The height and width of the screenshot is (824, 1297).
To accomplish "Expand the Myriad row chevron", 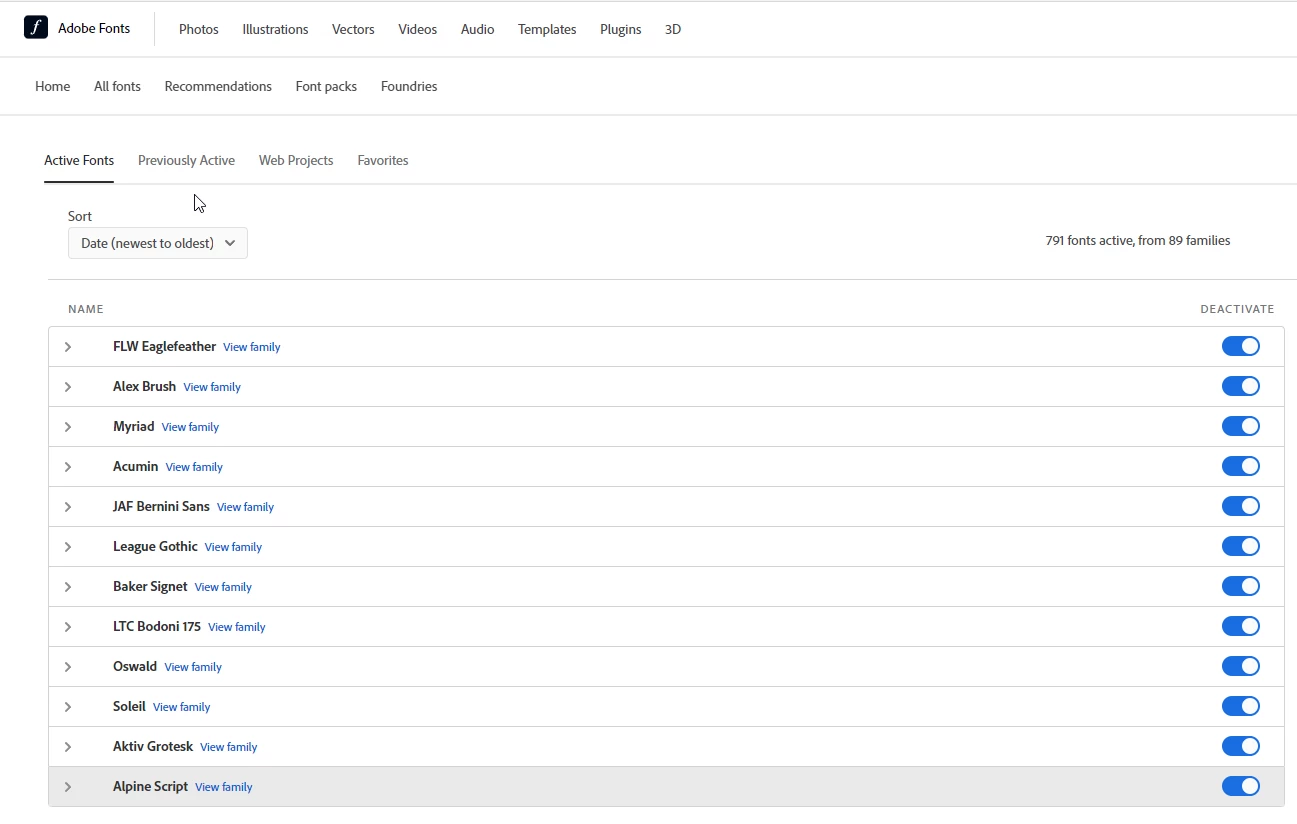I will pos(68,427).
